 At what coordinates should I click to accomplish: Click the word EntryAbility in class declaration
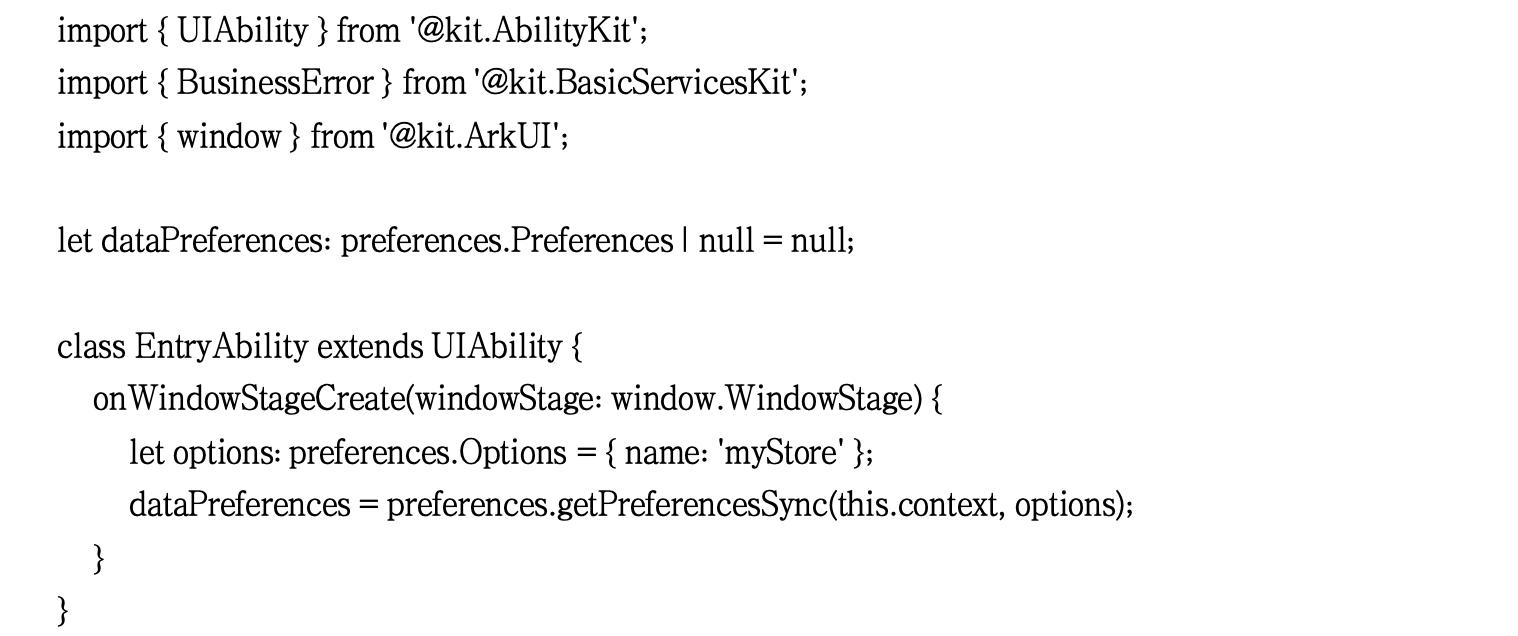coord(221,347)
